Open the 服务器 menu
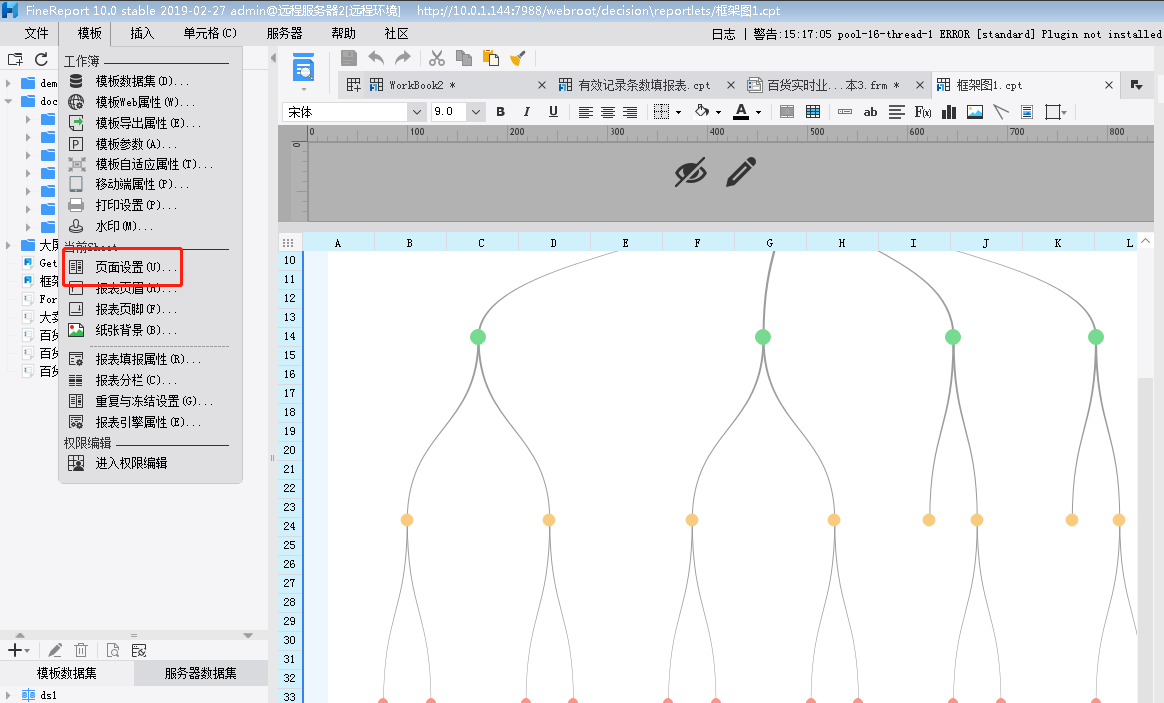 coord(284,33)
